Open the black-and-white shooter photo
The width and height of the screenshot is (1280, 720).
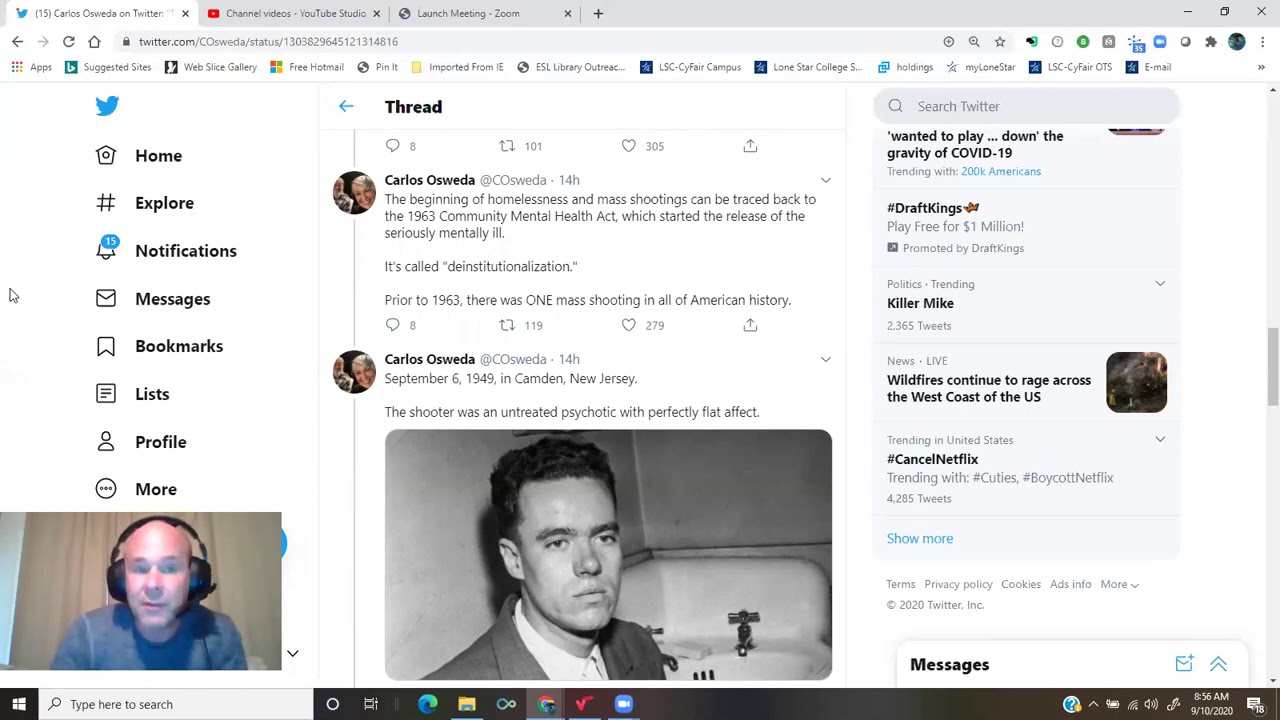pyautogui.click(x=608, y=555)
